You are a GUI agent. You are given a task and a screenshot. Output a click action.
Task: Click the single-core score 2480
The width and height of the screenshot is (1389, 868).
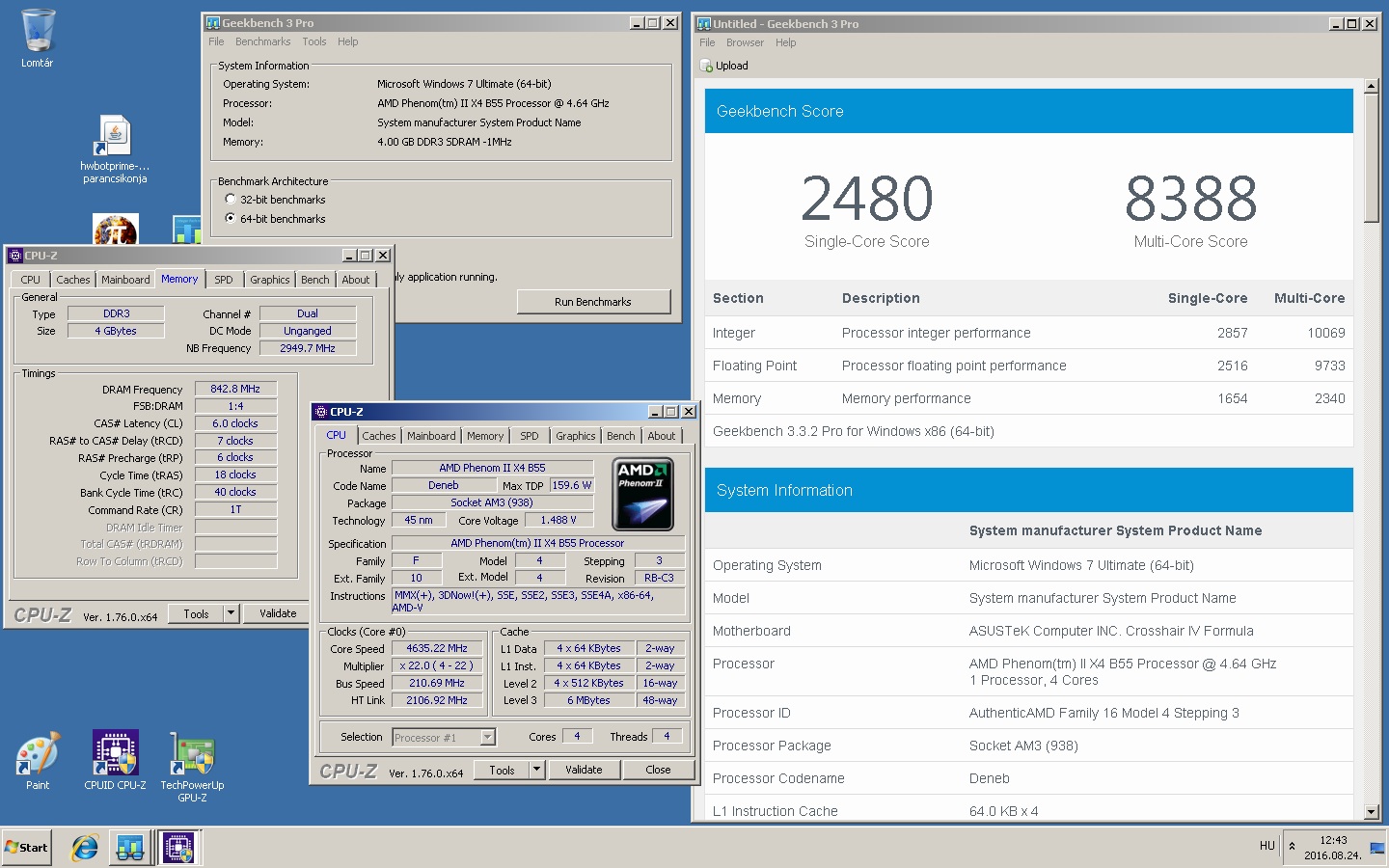[867, 199]
